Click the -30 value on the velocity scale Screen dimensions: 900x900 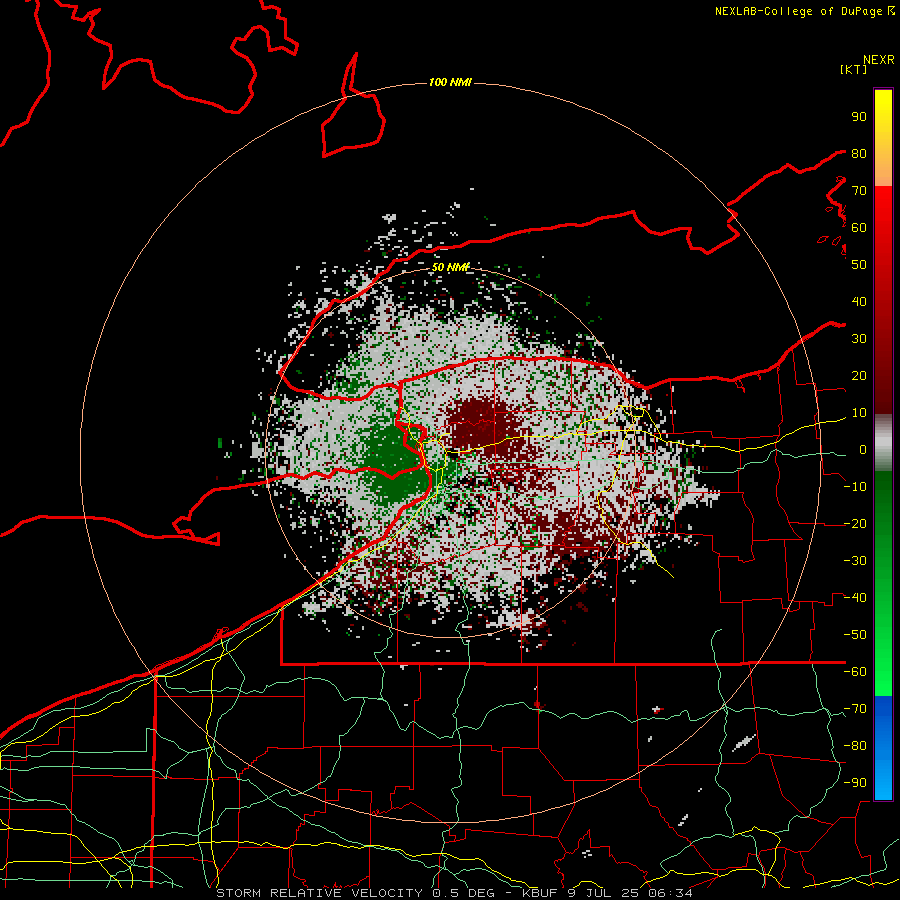[x=855, y=561]
